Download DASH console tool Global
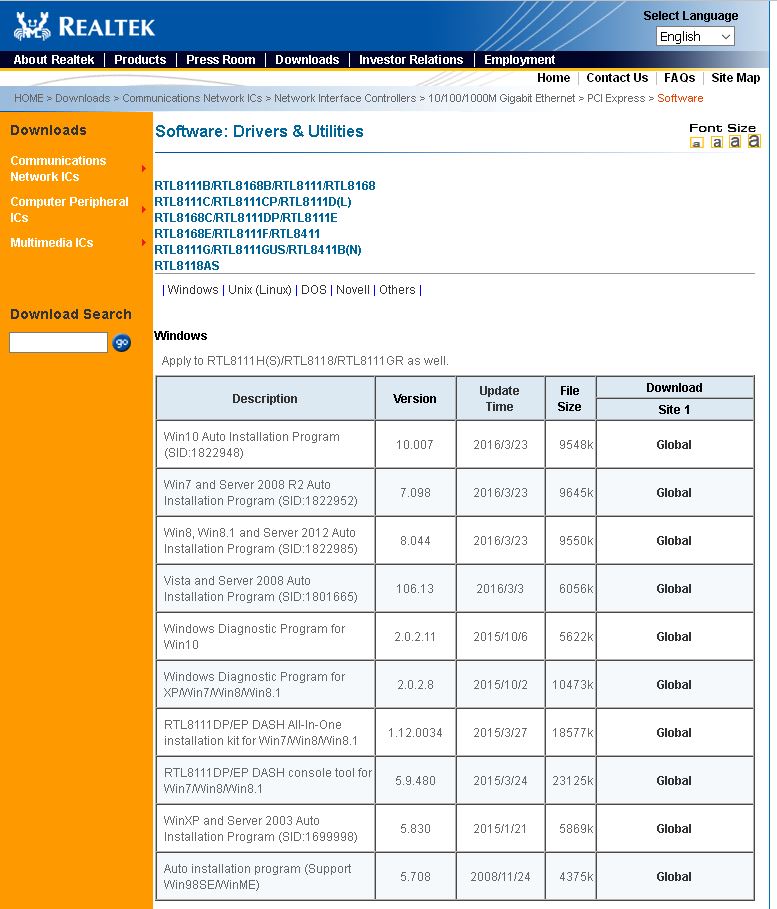This screenshot has width=777, height=909. tap(674, 781)
